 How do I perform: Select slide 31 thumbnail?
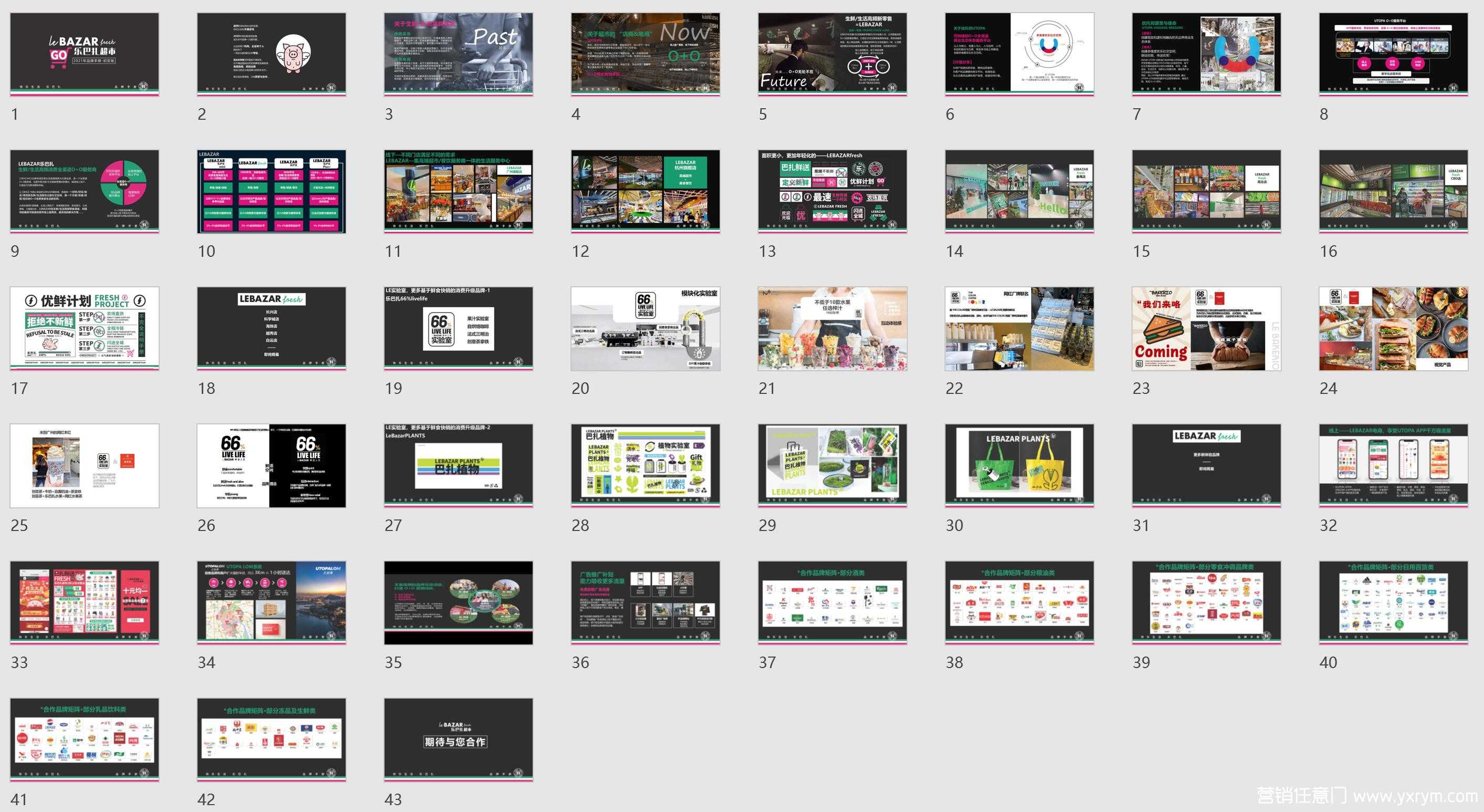click(1206, 465)
